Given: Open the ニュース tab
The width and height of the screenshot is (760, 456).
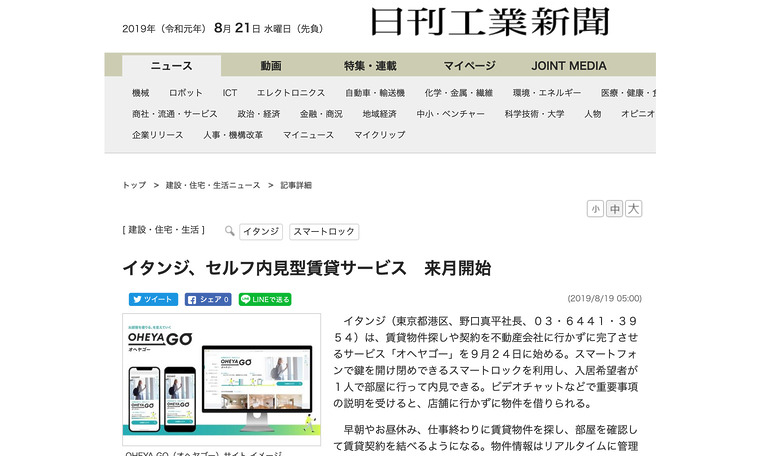Looking at the screenshot, I should tap(171, 66).
